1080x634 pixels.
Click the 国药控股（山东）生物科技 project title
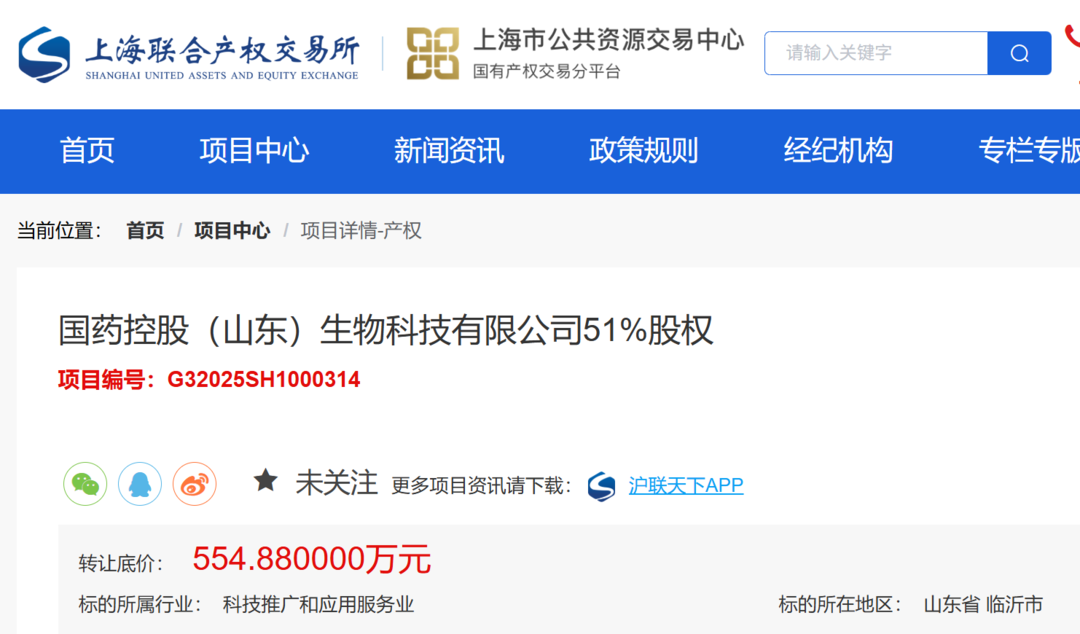pyautogui.click(x=386, y=330)
